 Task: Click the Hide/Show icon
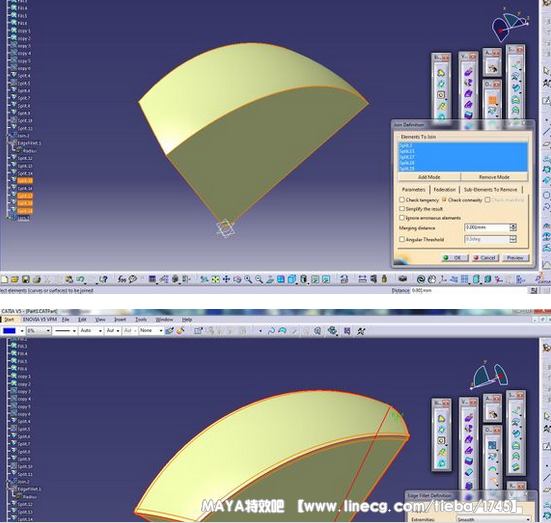point(315,279)
